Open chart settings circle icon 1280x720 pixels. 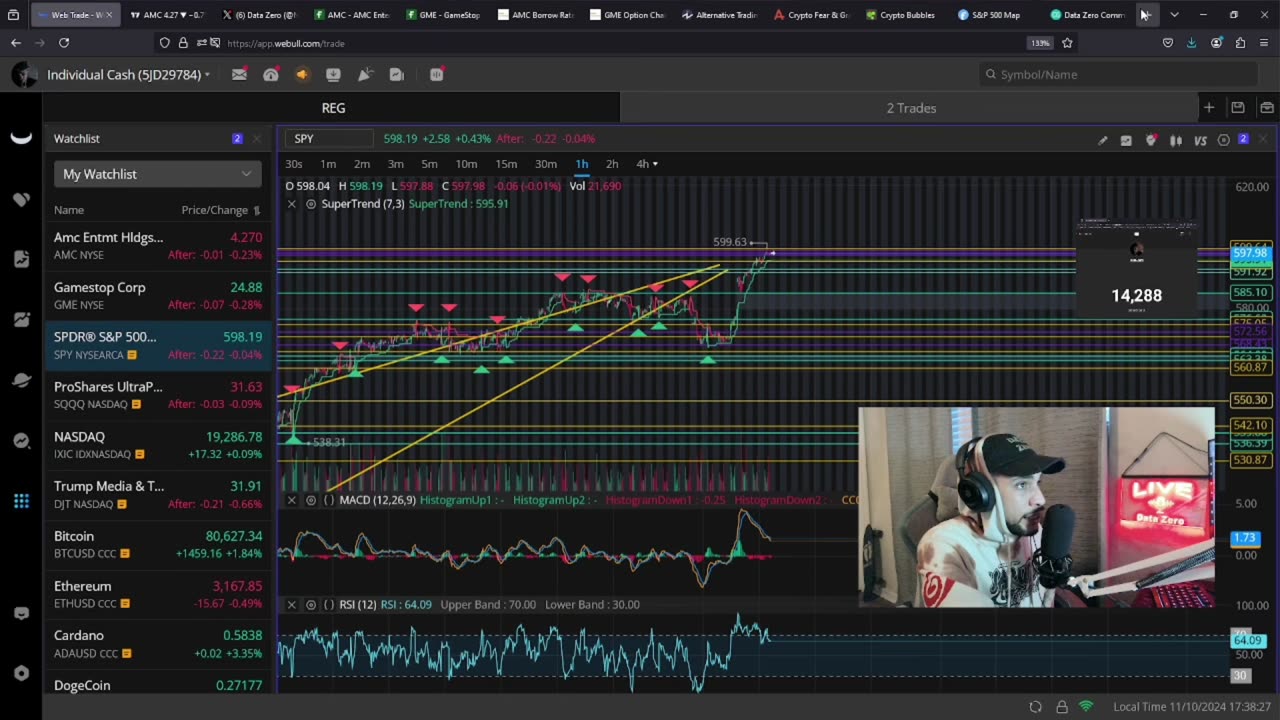point(1223,140)
